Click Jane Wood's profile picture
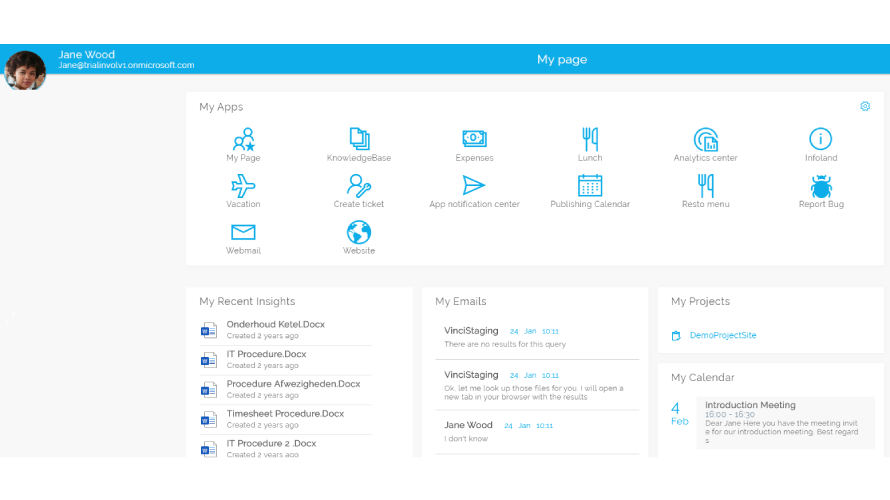Screen dimensions: 890x500 (x=25, y=70)
